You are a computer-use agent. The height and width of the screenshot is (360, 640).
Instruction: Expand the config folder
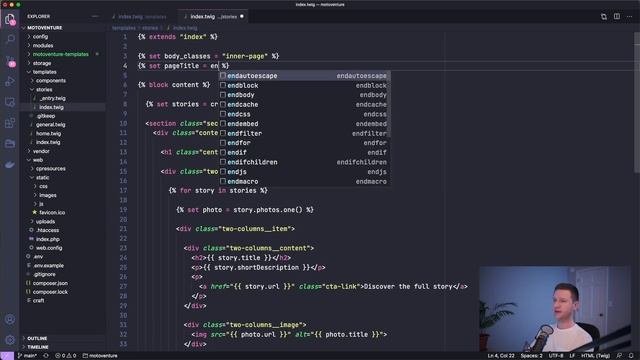[x=40, y=37]
